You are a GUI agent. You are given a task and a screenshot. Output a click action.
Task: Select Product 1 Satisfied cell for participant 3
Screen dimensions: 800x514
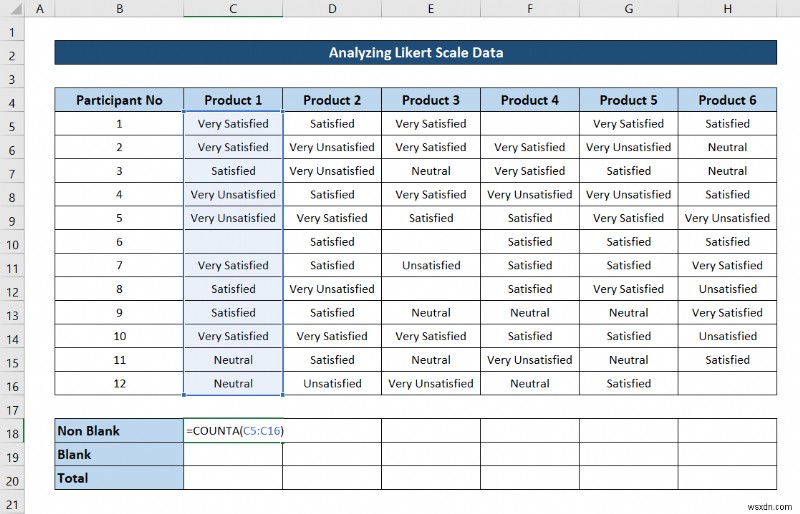233,171
